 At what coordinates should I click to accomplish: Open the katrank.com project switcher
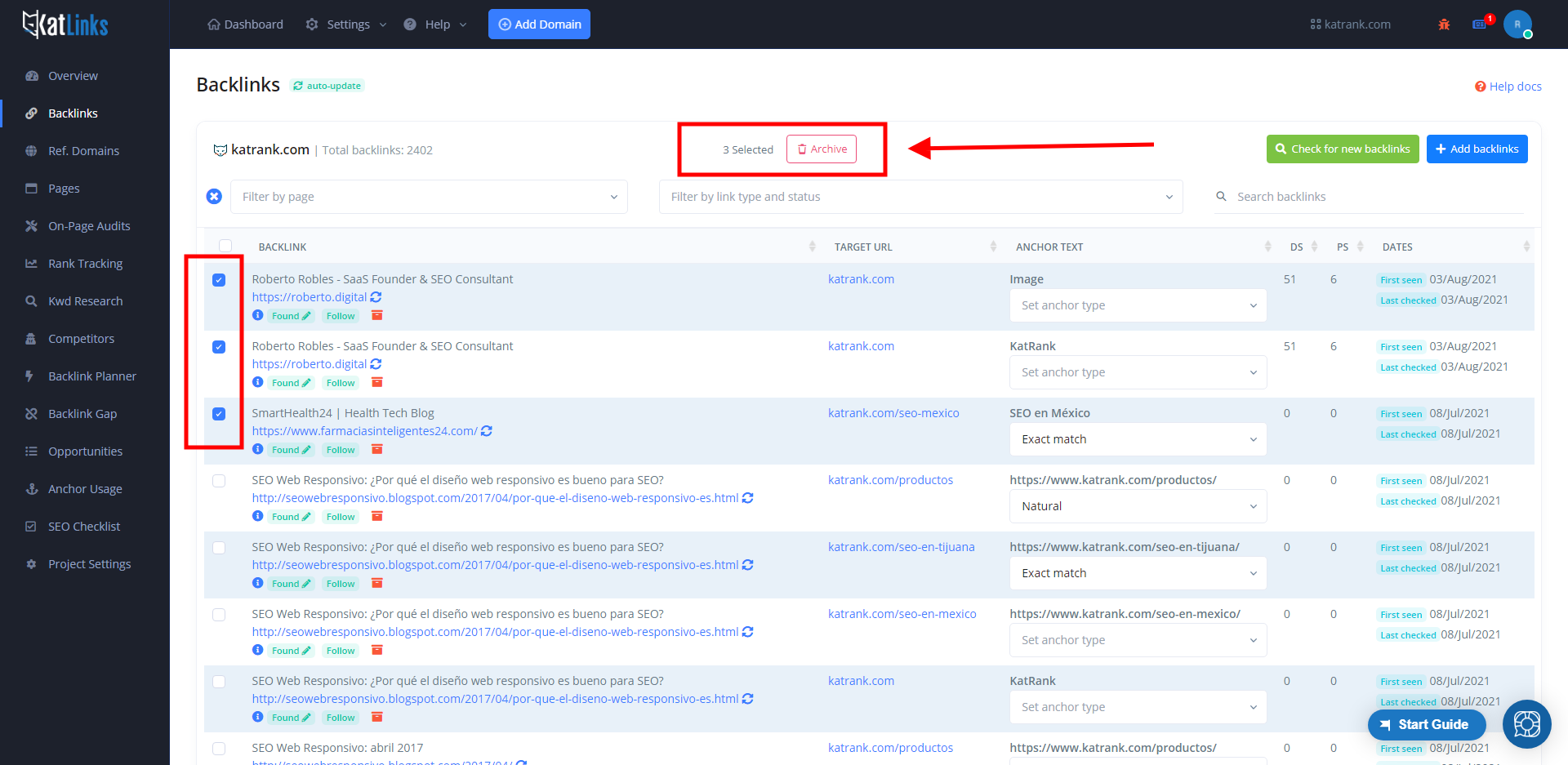coord(1351,24)
